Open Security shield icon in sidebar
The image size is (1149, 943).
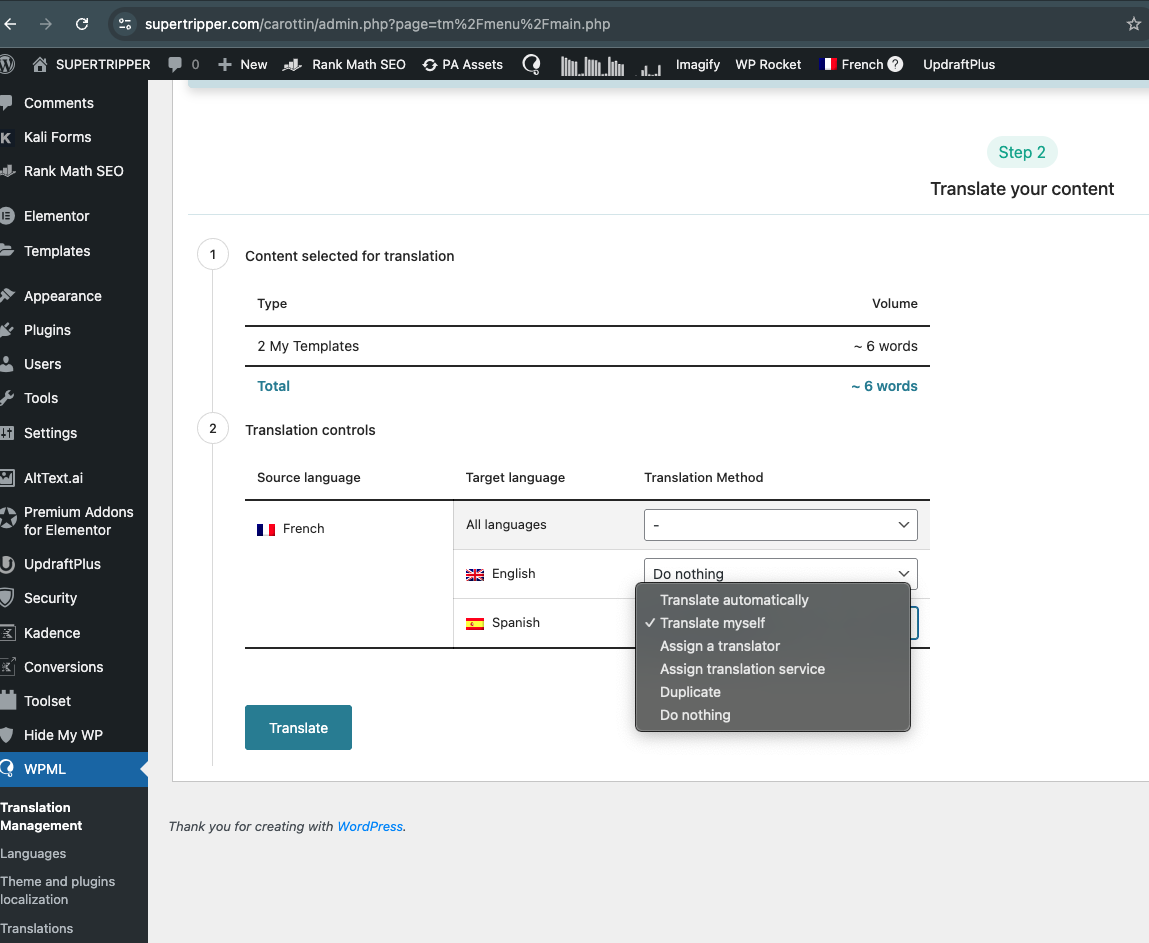(x=7, y=598)
